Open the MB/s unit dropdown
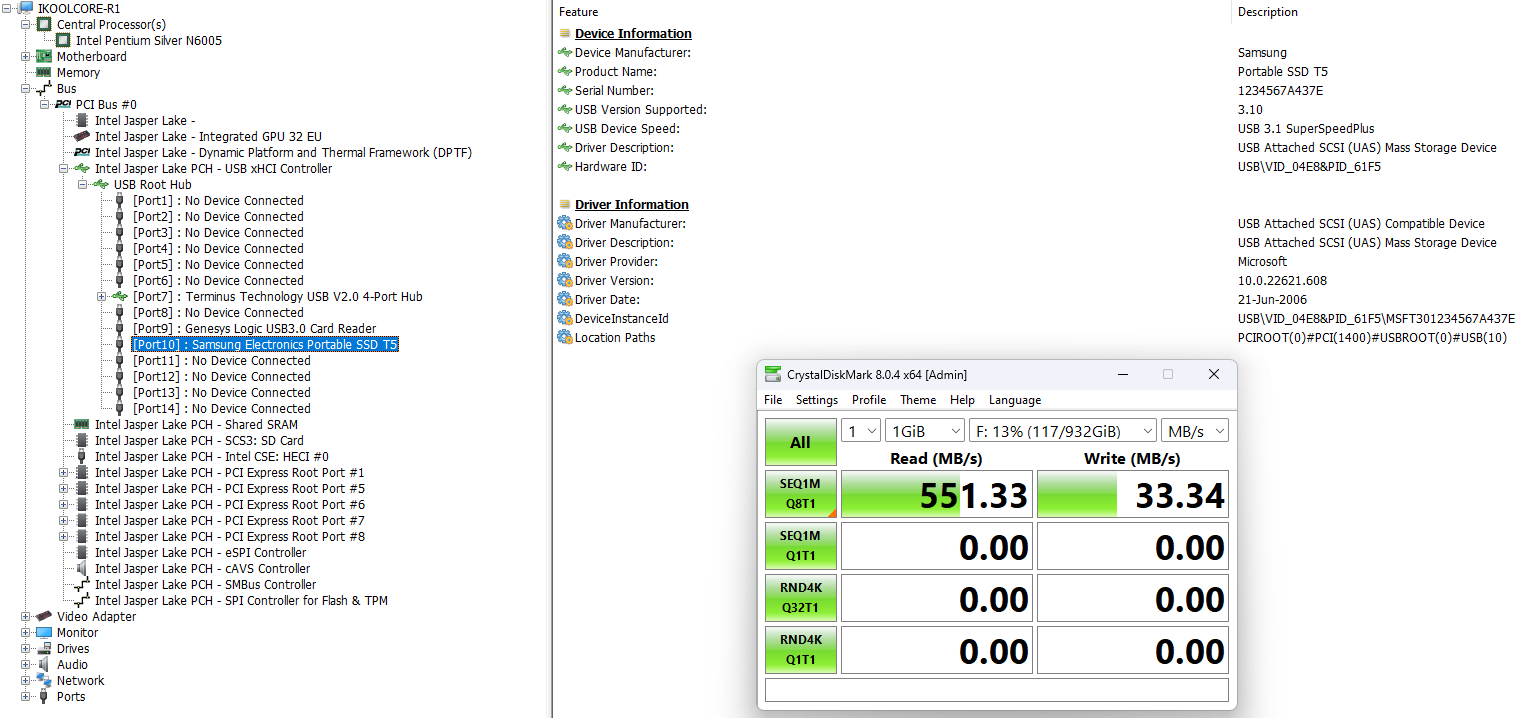The image size is (1530, 718). pyautogui.click(x=1194, y=431)
